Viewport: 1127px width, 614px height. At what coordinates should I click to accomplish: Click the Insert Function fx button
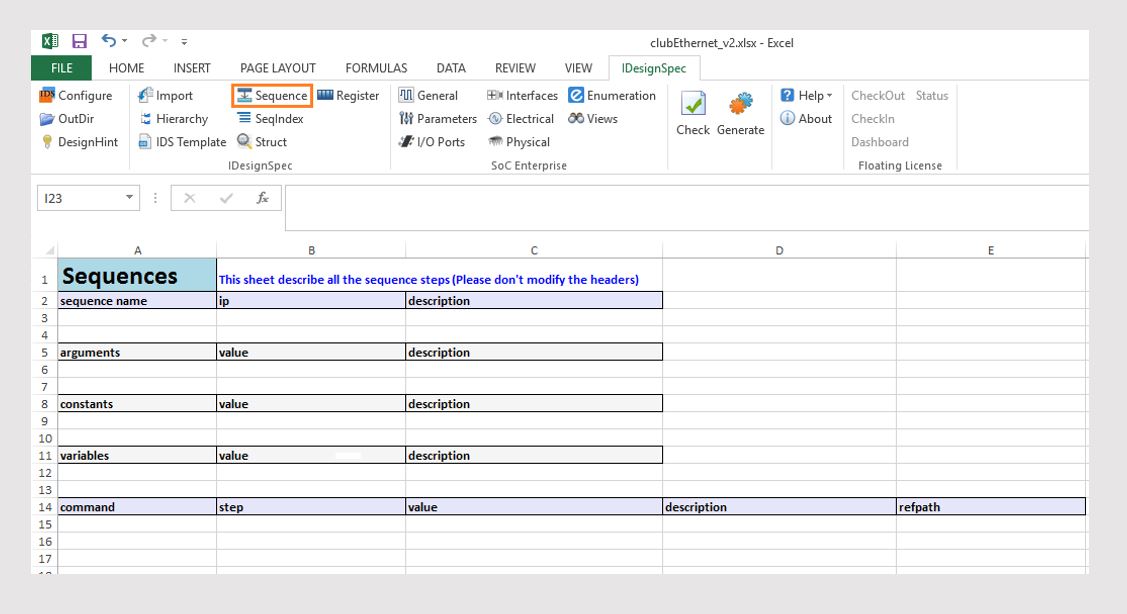coord(262,198)
